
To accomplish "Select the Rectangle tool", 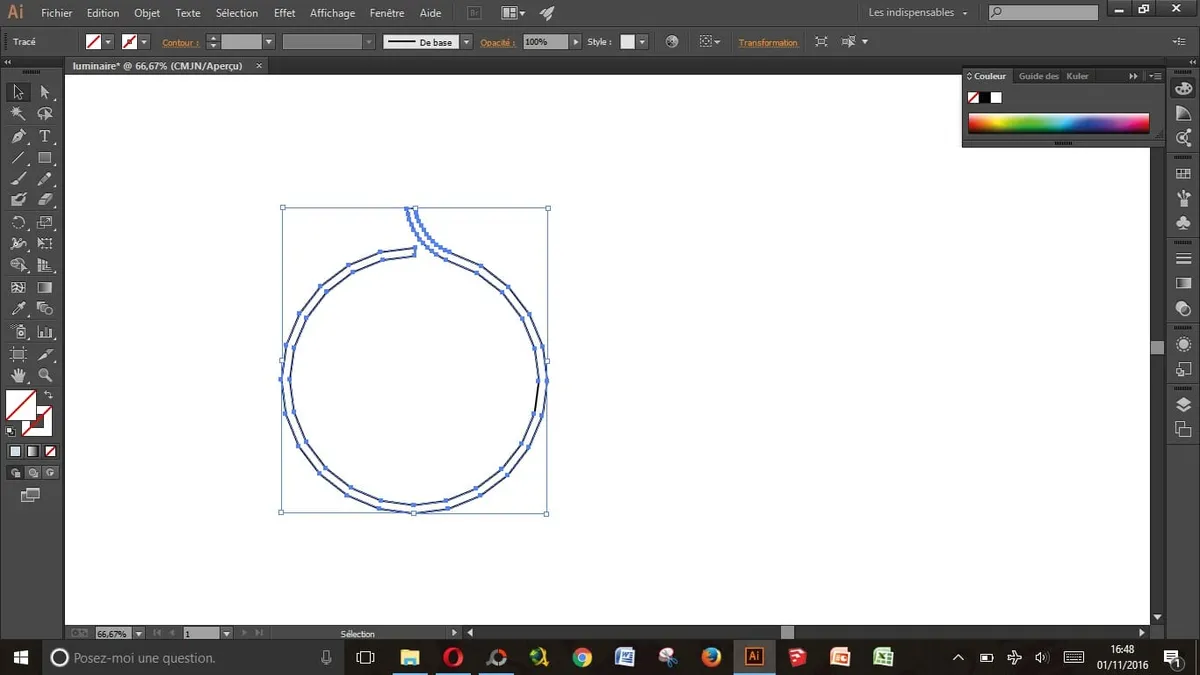I will pos(45,158).
